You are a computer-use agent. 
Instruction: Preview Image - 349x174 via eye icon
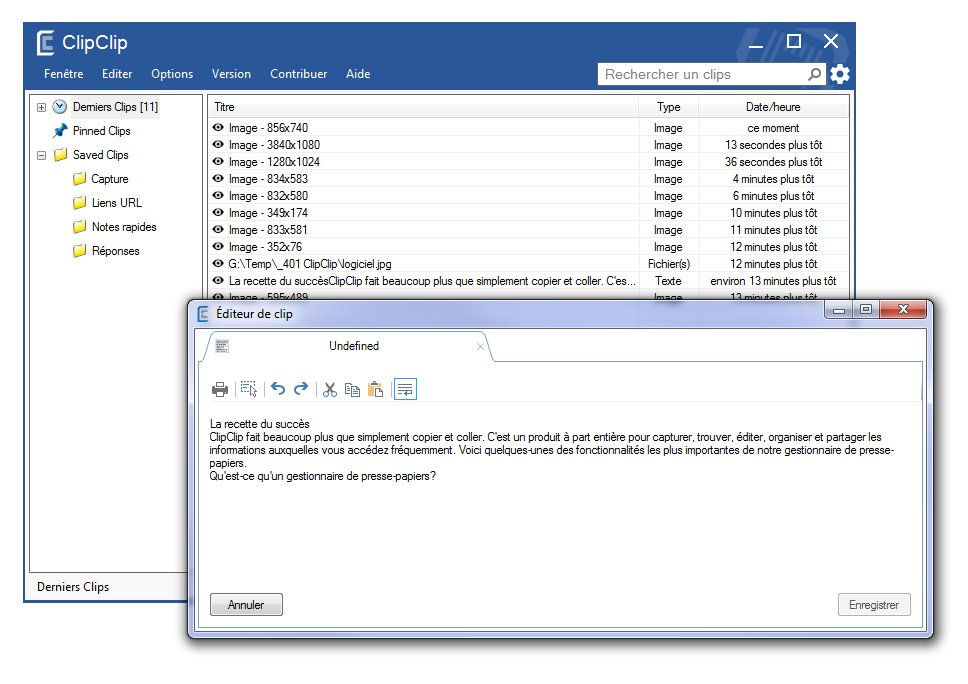tap(218, 212)
